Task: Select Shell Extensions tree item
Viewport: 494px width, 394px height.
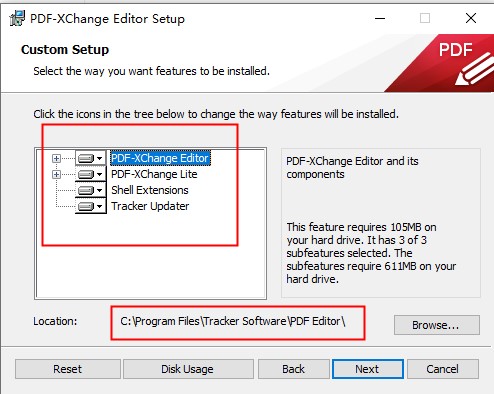Action: (x=150, y=190)
